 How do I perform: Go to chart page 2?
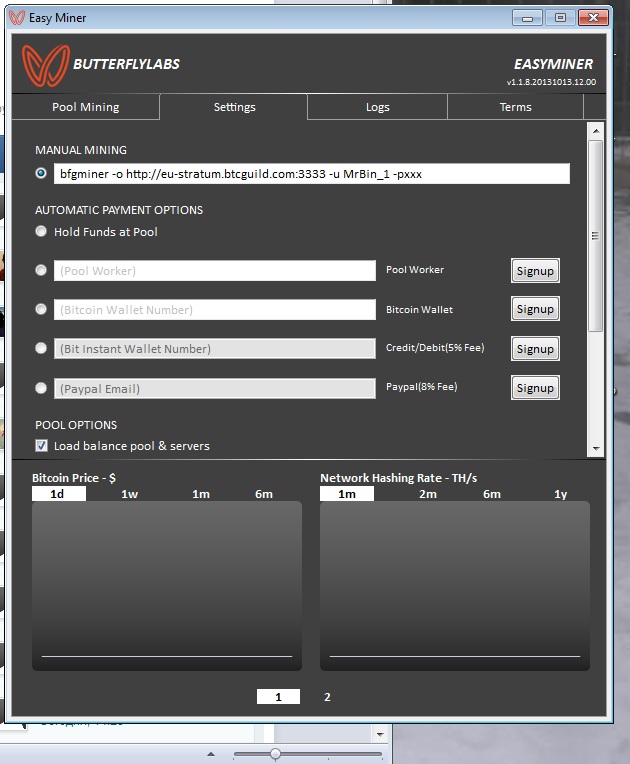point(327,697)
